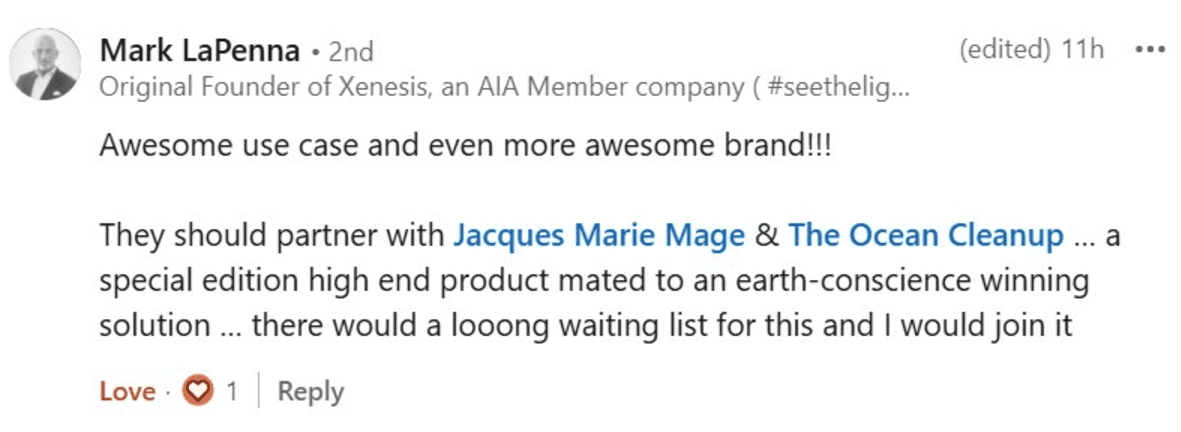Screen dimensions: 1181x432
Task: Click the "Awesome use case" comment line
Action: (465, 146)
